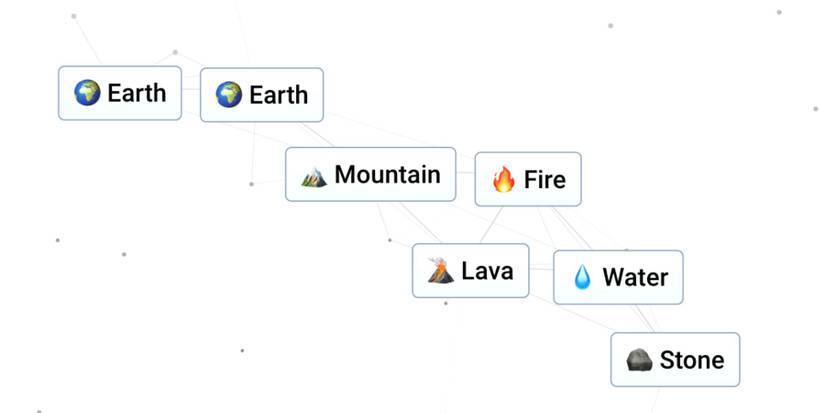This screenshot has width=825, height=413.
Task: Choose the second Earth element's text label
Action: [x=279, y=95]
